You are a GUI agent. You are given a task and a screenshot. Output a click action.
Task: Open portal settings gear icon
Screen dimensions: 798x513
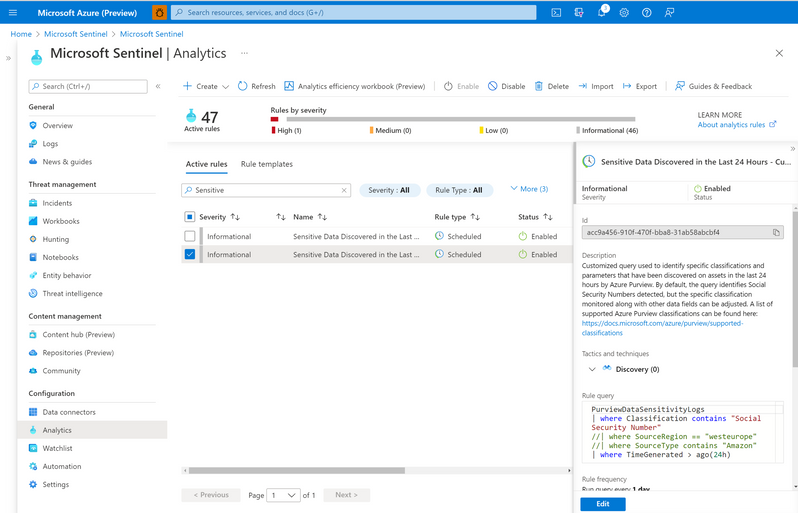624,13
